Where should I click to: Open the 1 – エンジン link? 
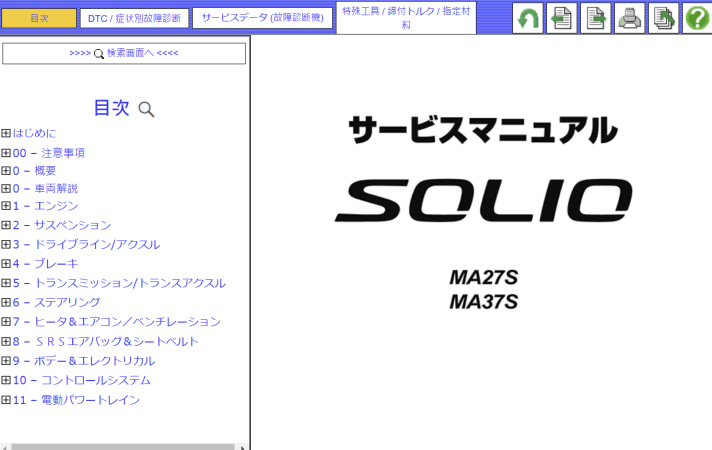[45, 206]
